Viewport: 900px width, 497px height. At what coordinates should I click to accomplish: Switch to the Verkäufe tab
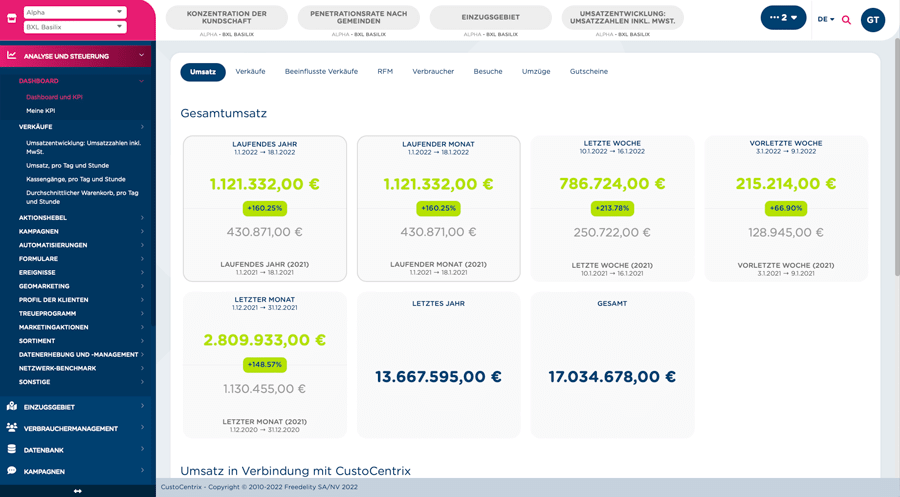click(250, 72)
